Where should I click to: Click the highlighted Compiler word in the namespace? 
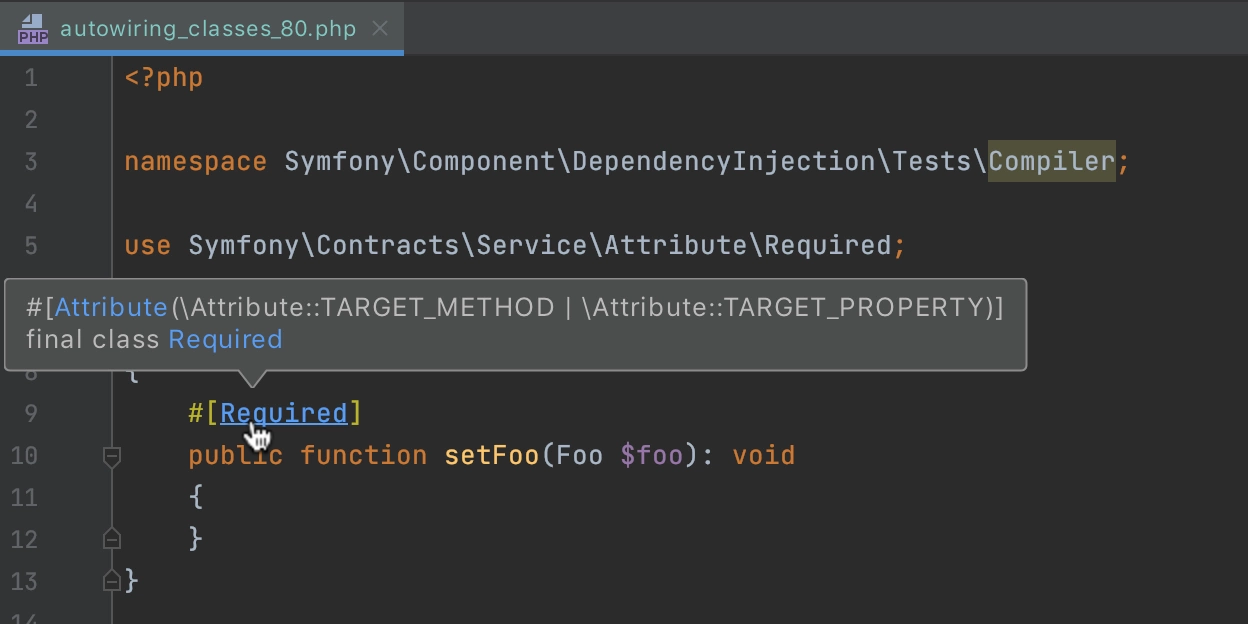(x=1051, y=161)
